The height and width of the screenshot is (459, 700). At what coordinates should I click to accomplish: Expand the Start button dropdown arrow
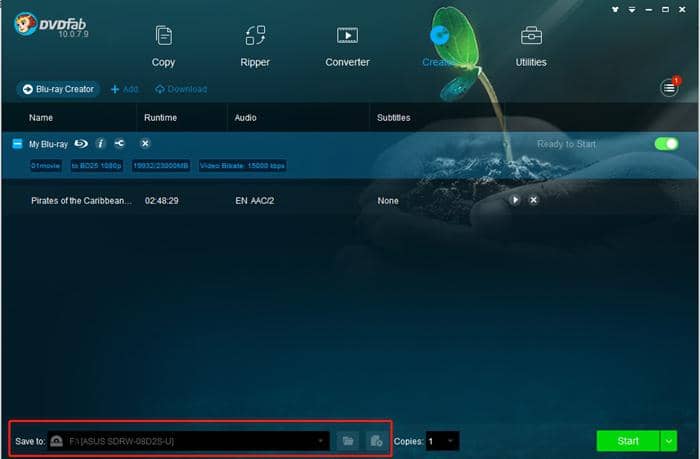669,441
